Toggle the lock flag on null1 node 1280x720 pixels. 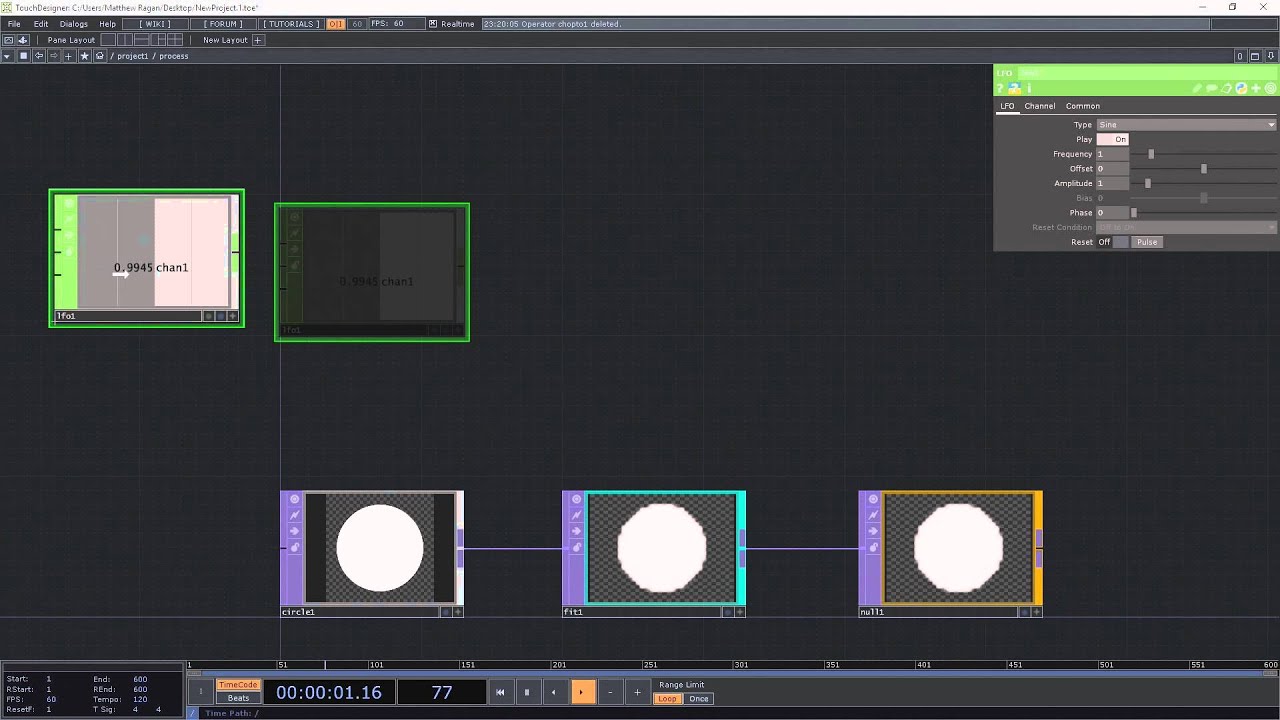(x=873, y=547)
